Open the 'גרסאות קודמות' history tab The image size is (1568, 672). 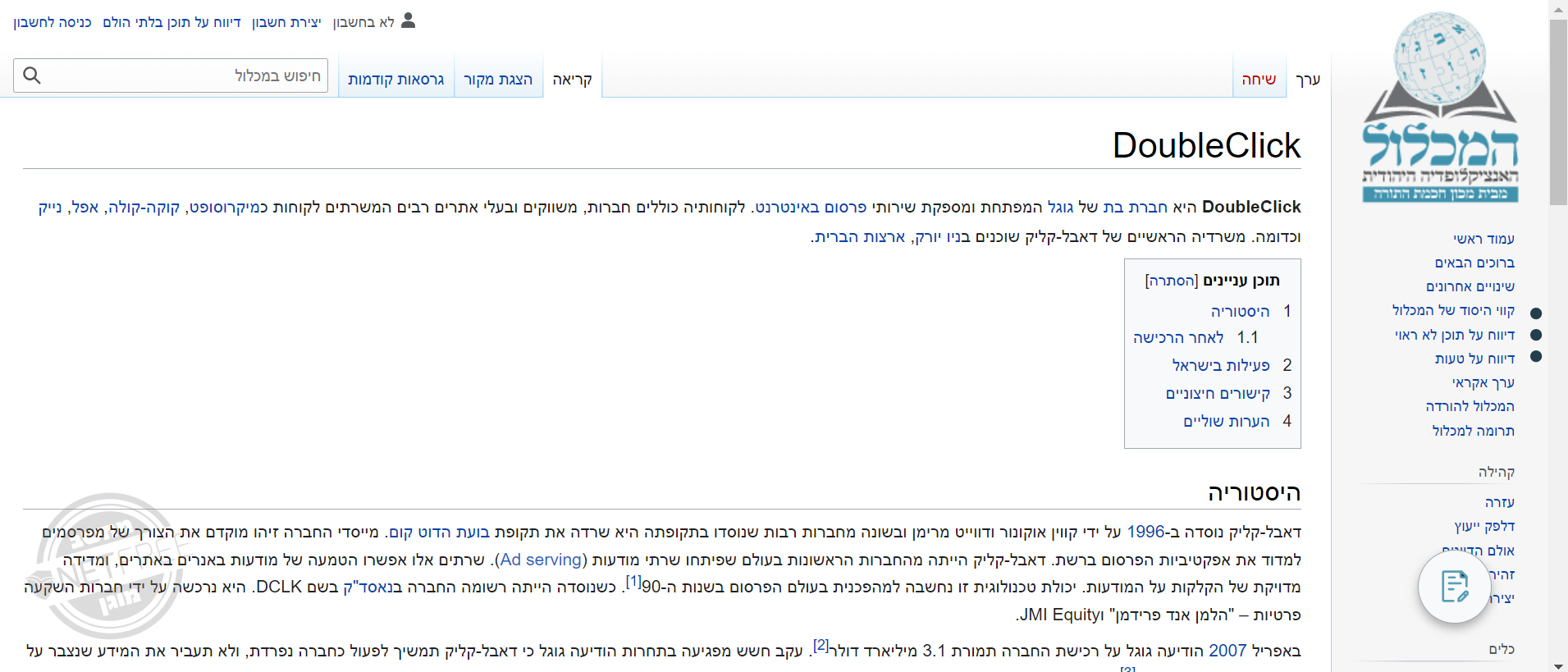tap(396, 80)
